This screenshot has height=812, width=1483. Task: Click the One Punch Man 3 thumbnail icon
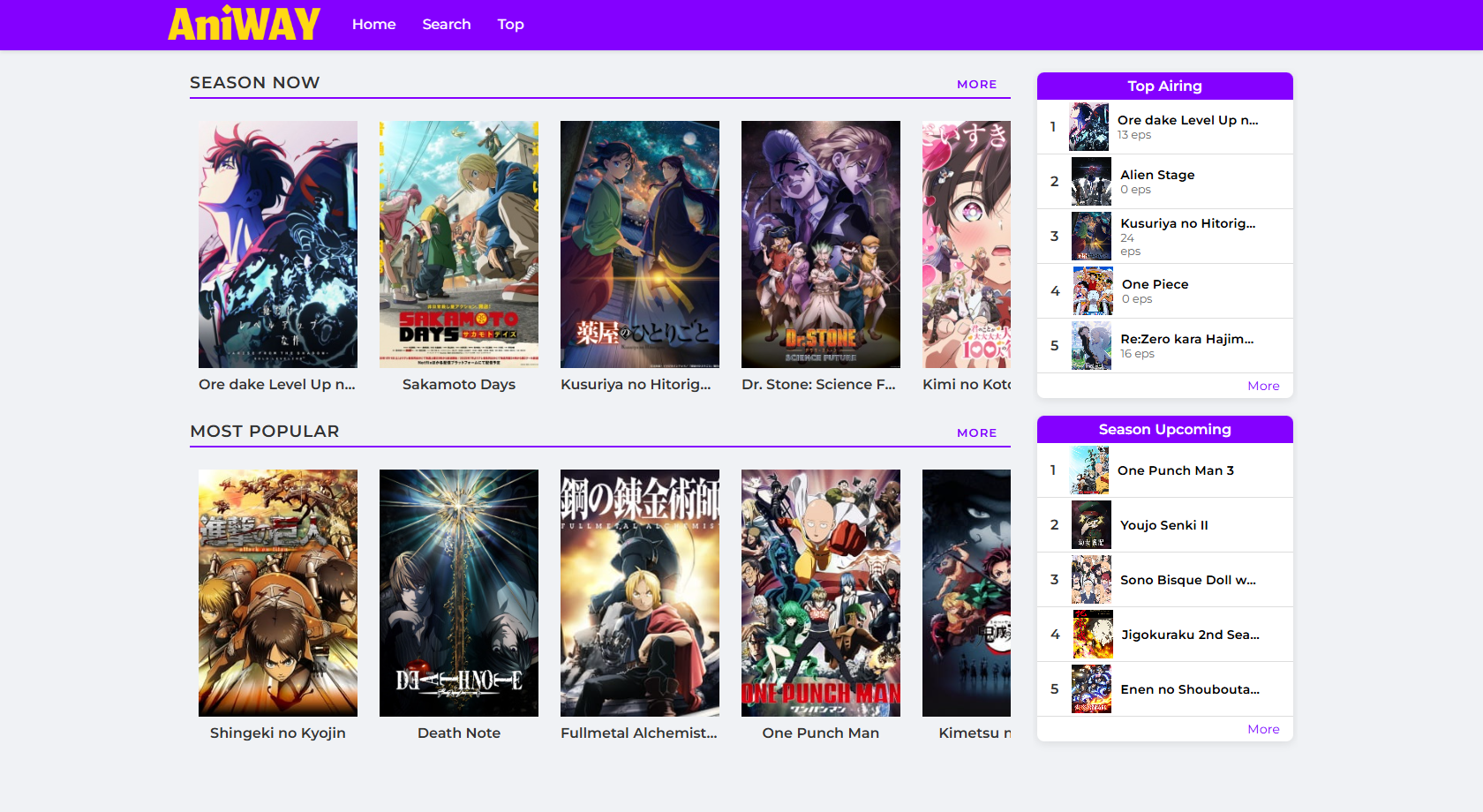[1088, 470]
